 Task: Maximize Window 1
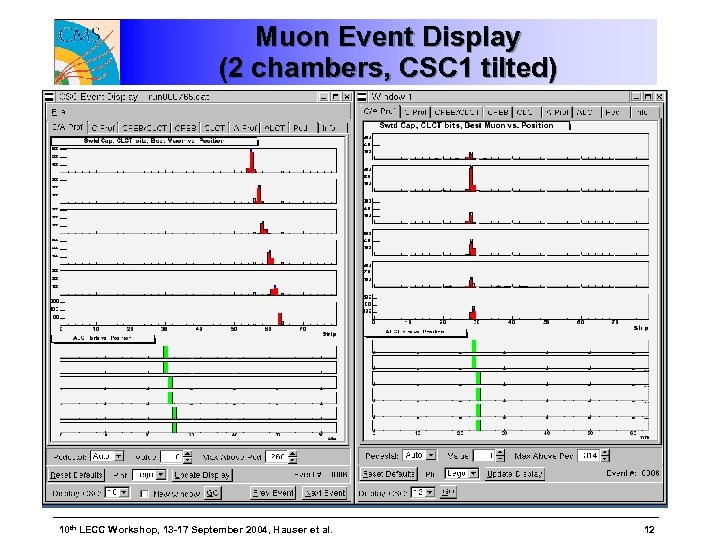point(648,96)
